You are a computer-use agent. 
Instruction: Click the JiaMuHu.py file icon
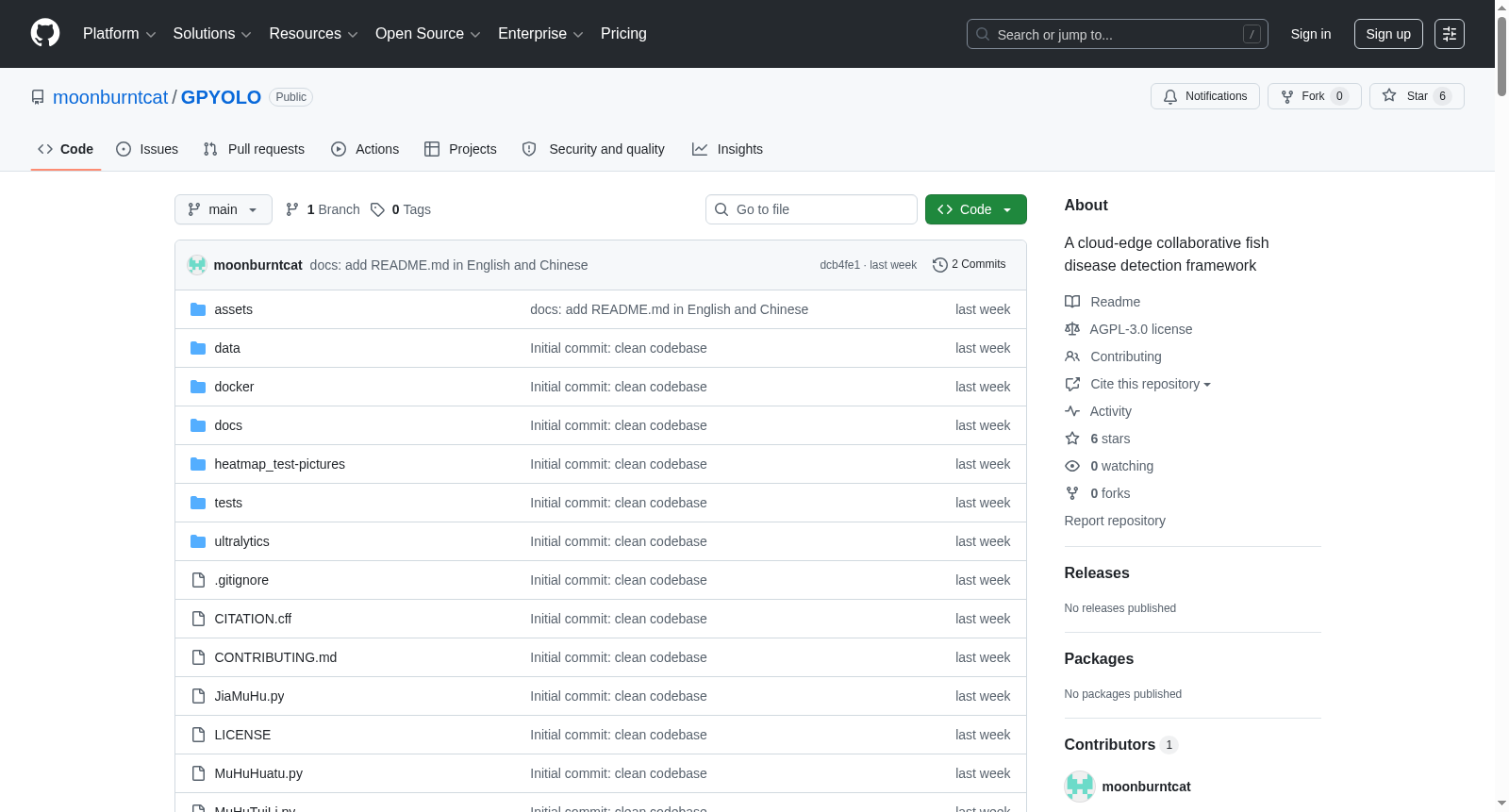click(198, 696)
